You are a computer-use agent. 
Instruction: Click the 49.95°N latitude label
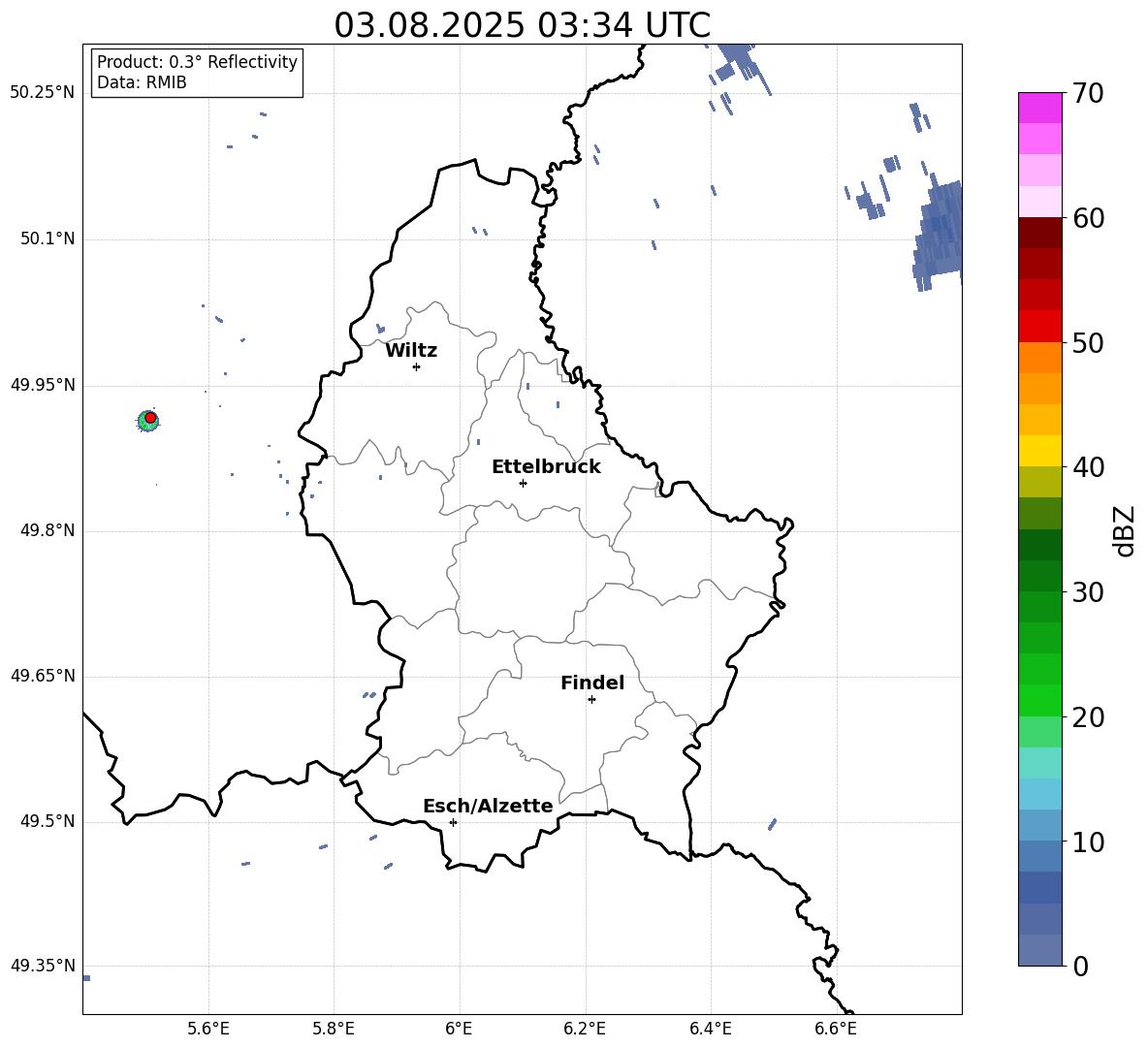pyautogui.click(x=43, y=385)
